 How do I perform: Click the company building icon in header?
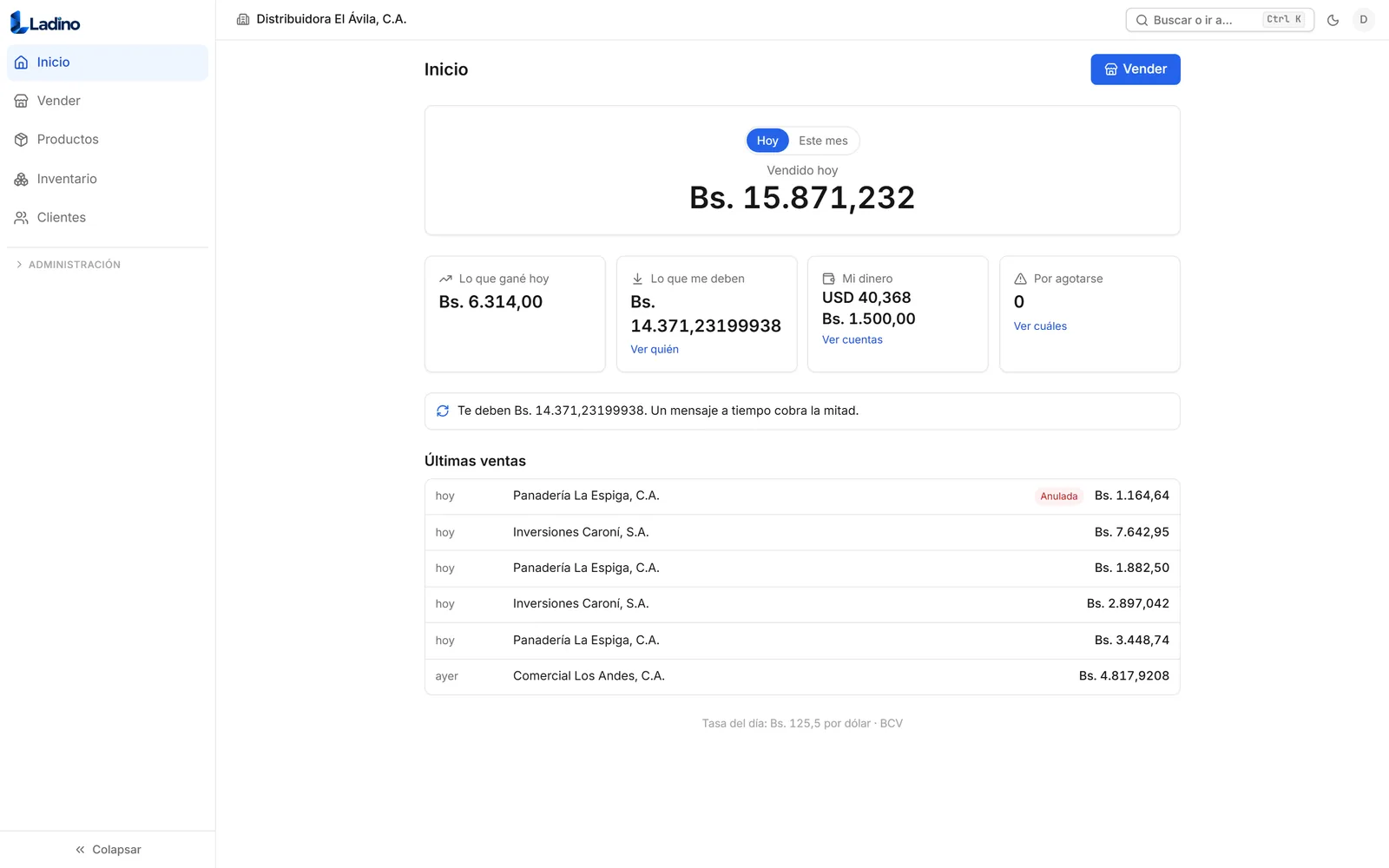tap(243, 19)
